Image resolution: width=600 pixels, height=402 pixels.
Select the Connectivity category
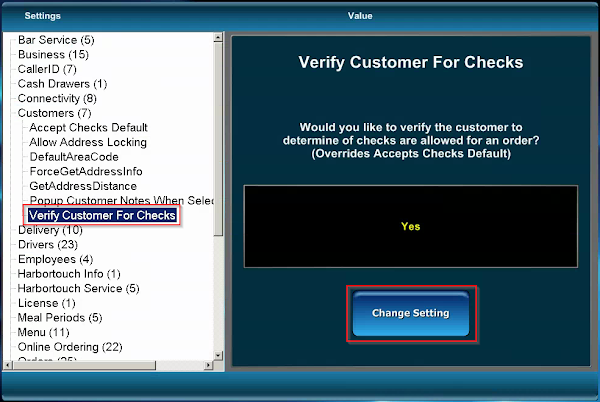(57, 98)
